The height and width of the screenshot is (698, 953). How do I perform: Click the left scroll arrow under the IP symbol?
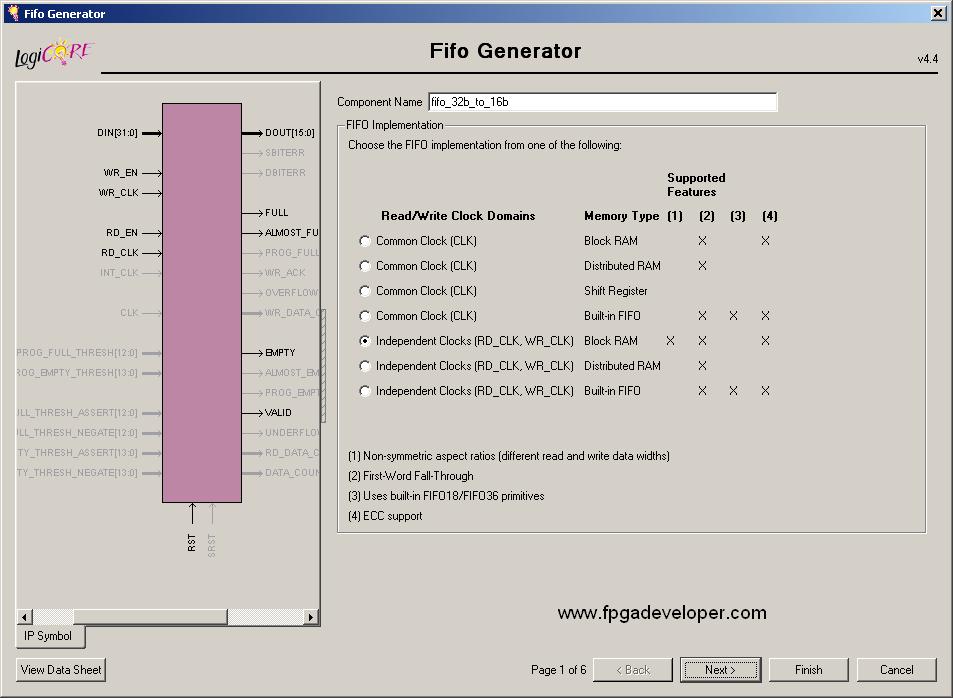tap(23, 617)
